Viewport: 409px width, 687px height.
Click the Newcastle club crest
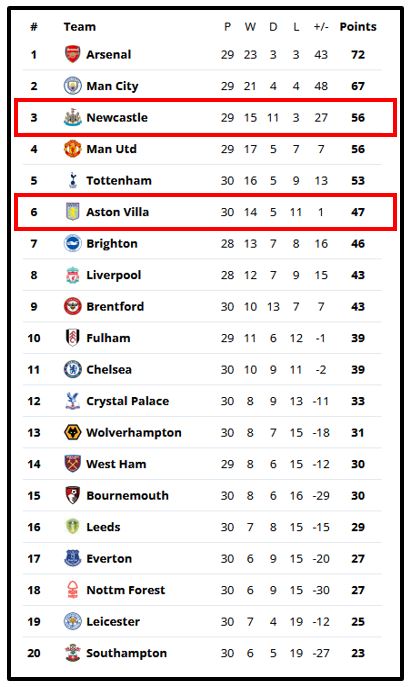(73, 117)
